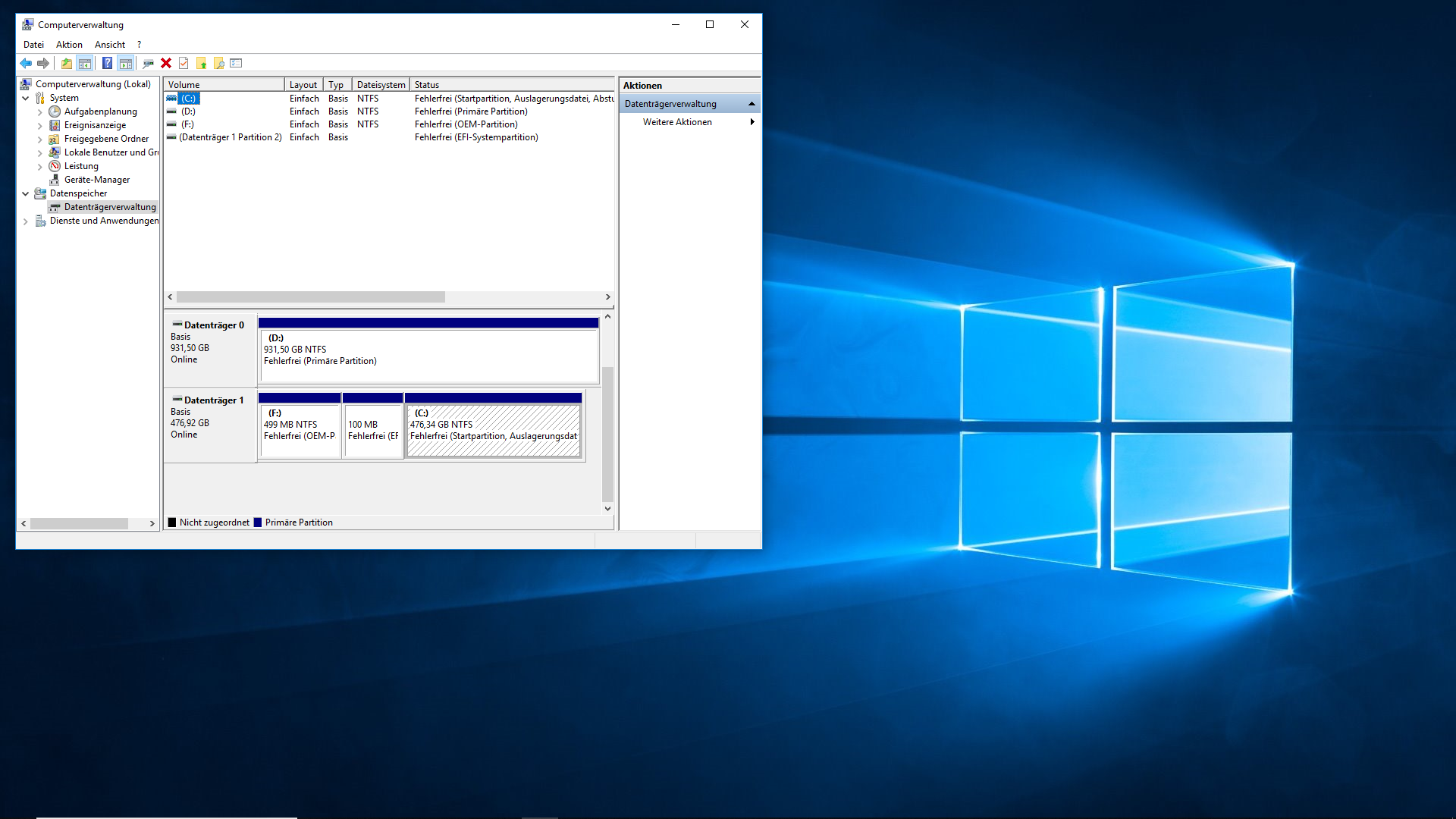Click the blue back arrow in toolbar
Screen dimensions: 1456x819
click(26, 64)
